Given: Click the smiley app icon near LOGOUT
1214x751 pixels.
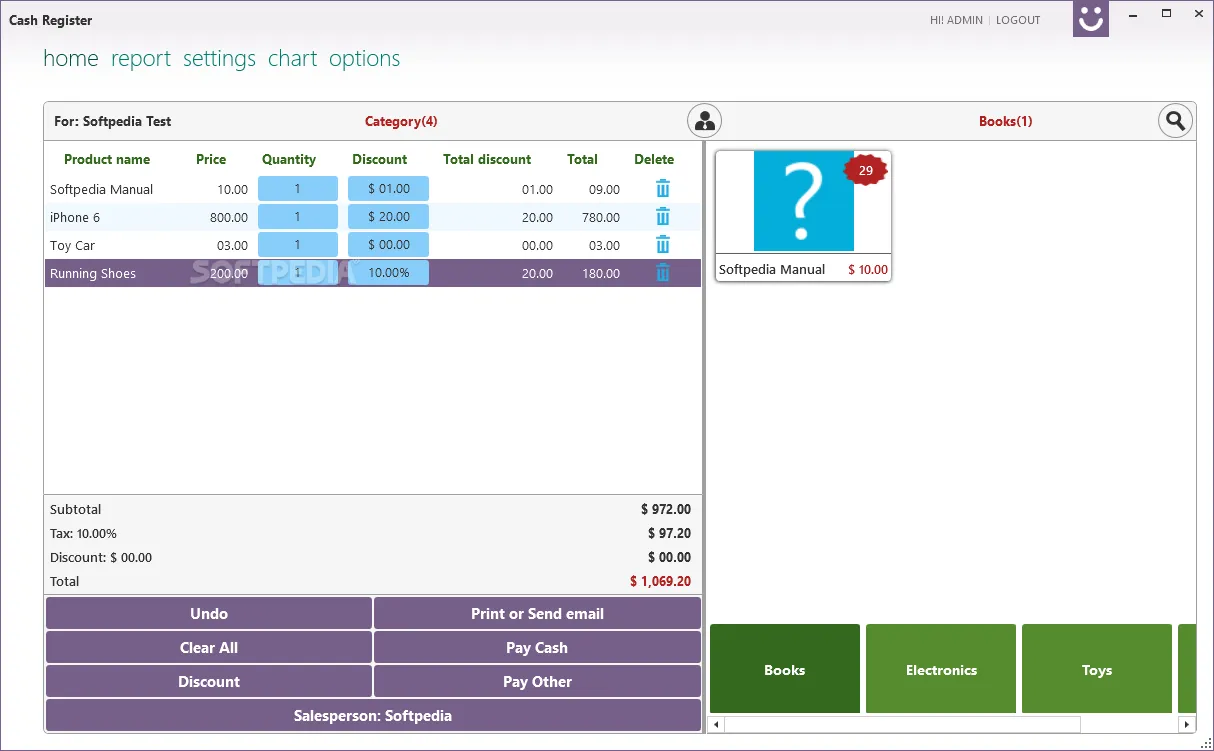Looking at the screenshot, I should pyautogui.click(x=1090, y=19).
